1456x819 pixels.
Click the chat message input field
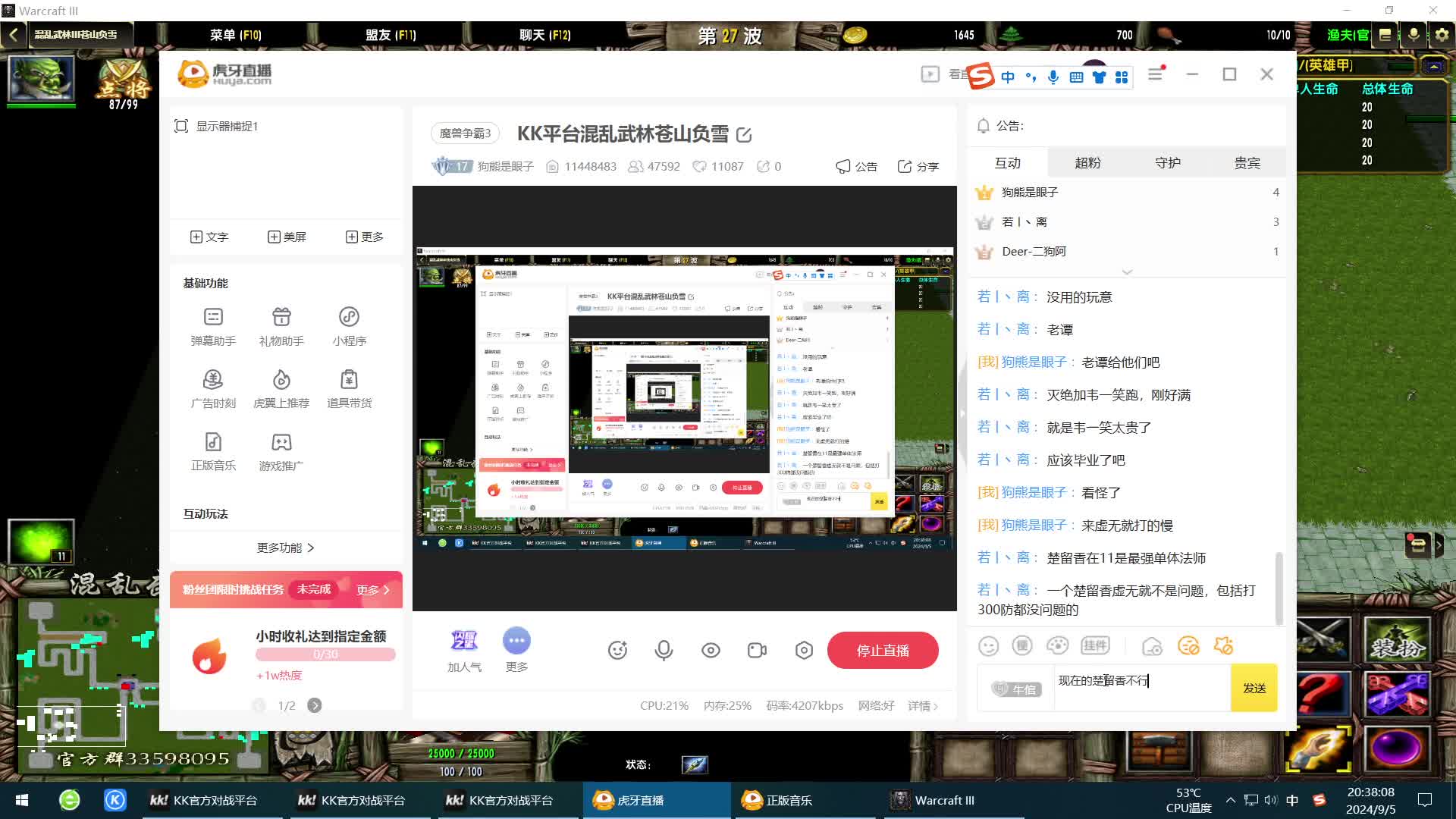click(1141, 688)
